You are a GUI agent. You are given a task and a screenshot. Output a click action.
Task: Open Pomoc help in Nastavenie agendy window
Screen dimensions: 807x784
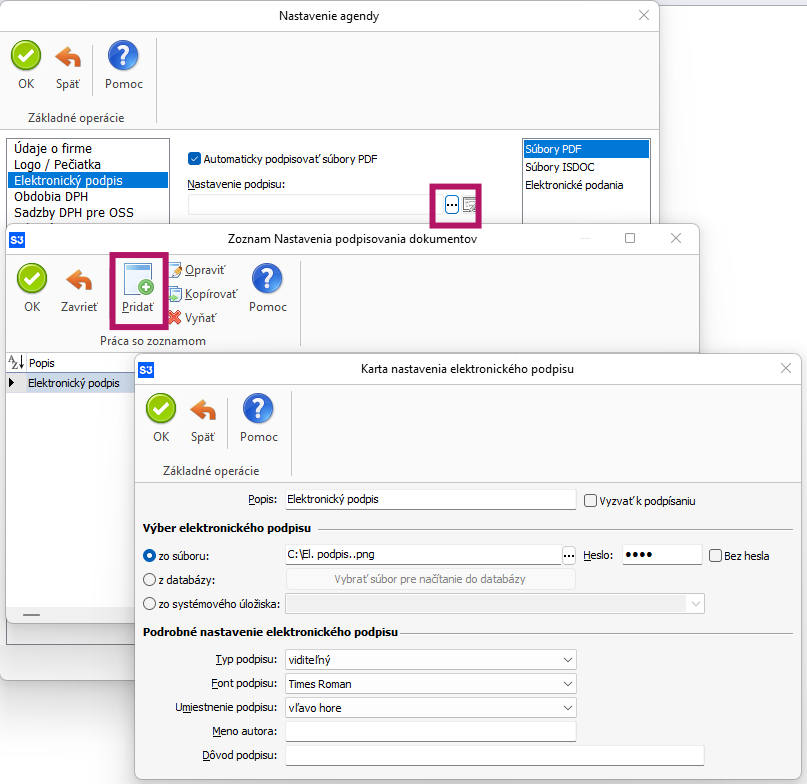pos(123,56)
